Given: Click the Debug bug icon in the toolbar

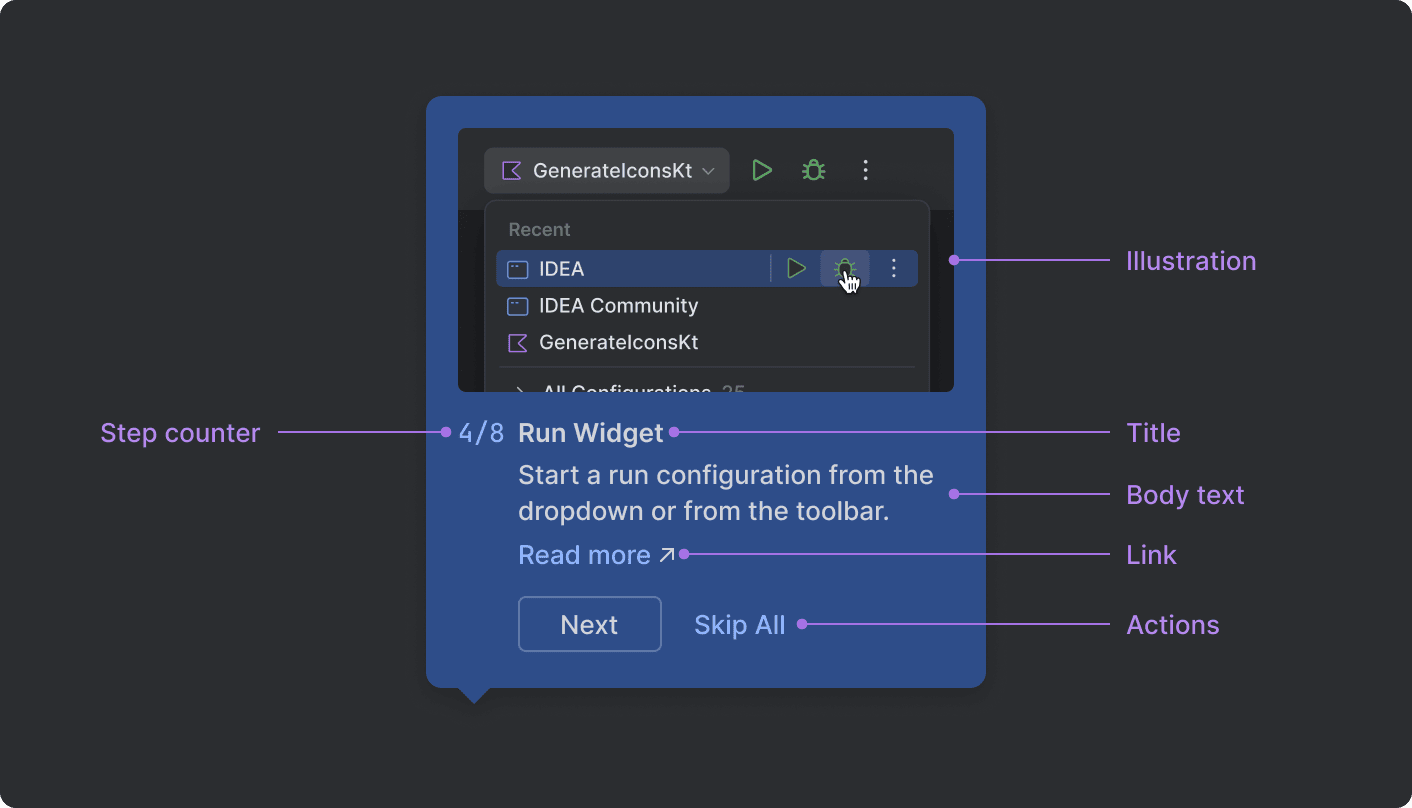Looking at the screenshot, I should click(814, 170).
